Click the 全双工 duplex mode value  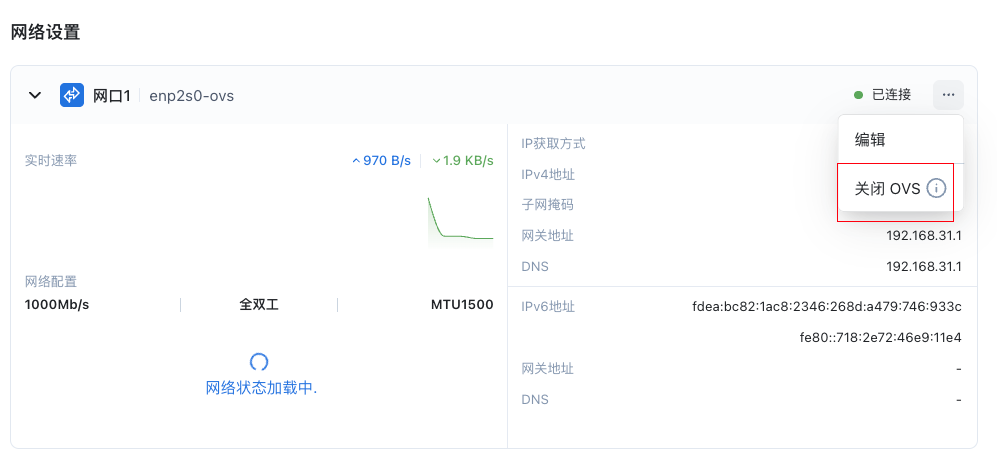(x=259, y=304)
